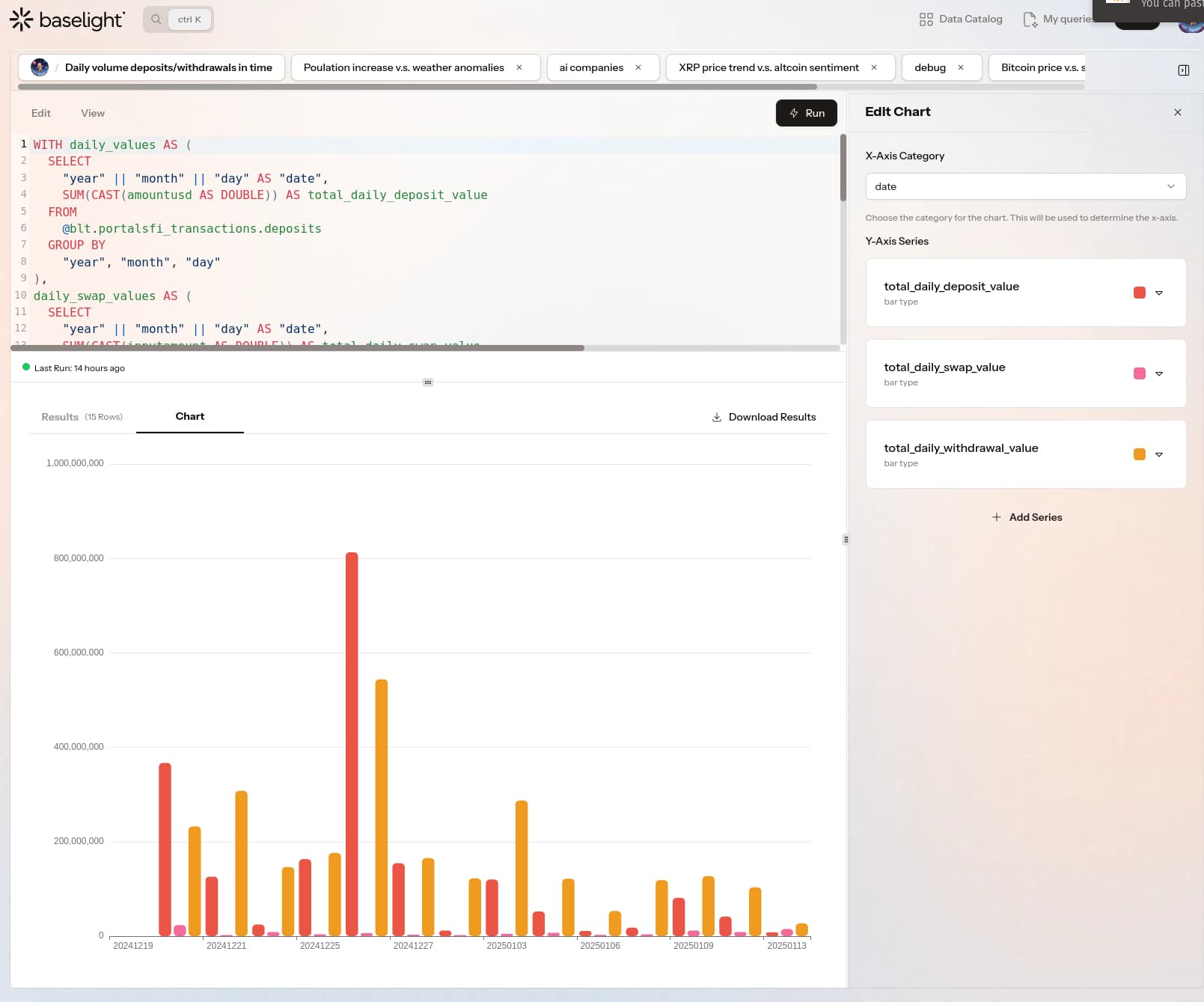The width and height of the screenshot is (1204, 1002).
Task: Expand total_daily_withdrawal_value series options
Action: point(1158,454)
